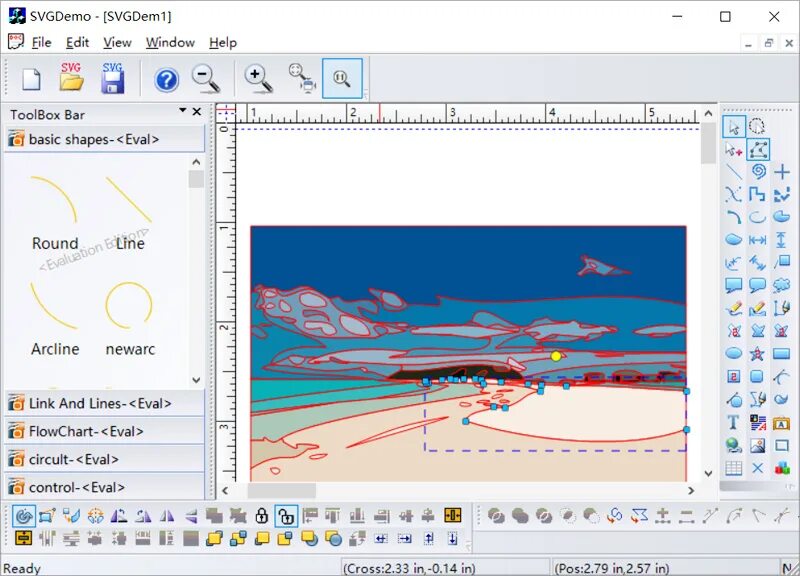Select the table grid tool
This screenshot has width=800, height=576.
coord(734,468)
